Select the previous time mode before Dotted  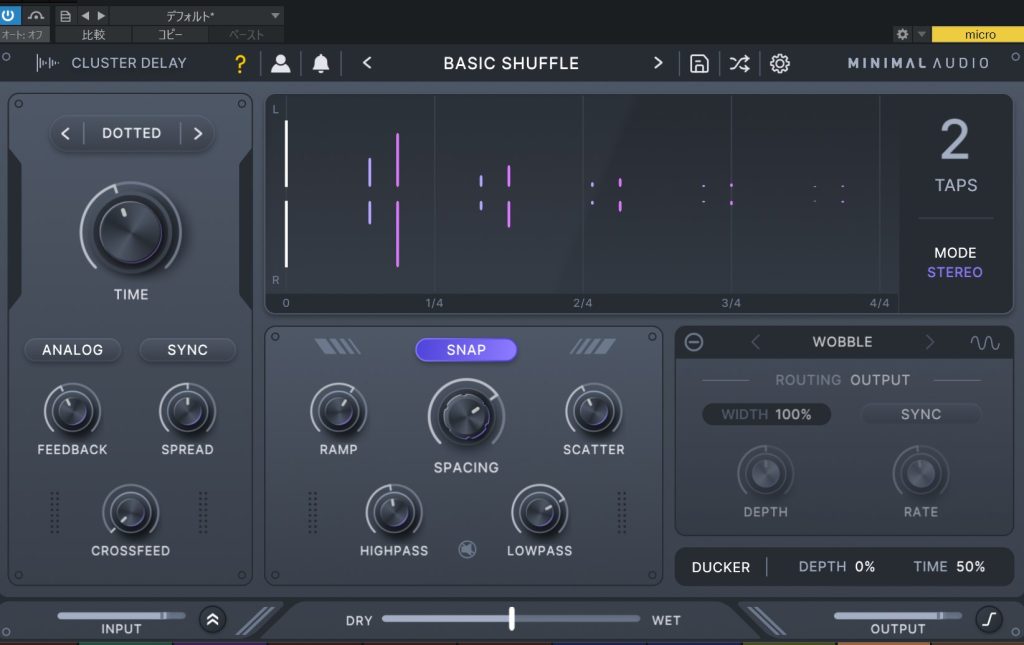[66, 133]
